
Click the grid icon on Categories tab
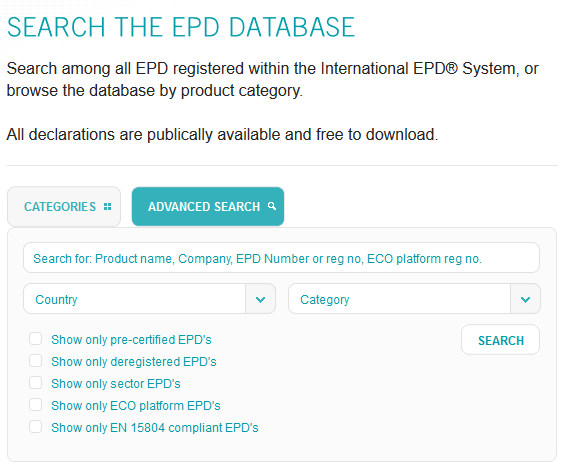[x=107, y=207]
